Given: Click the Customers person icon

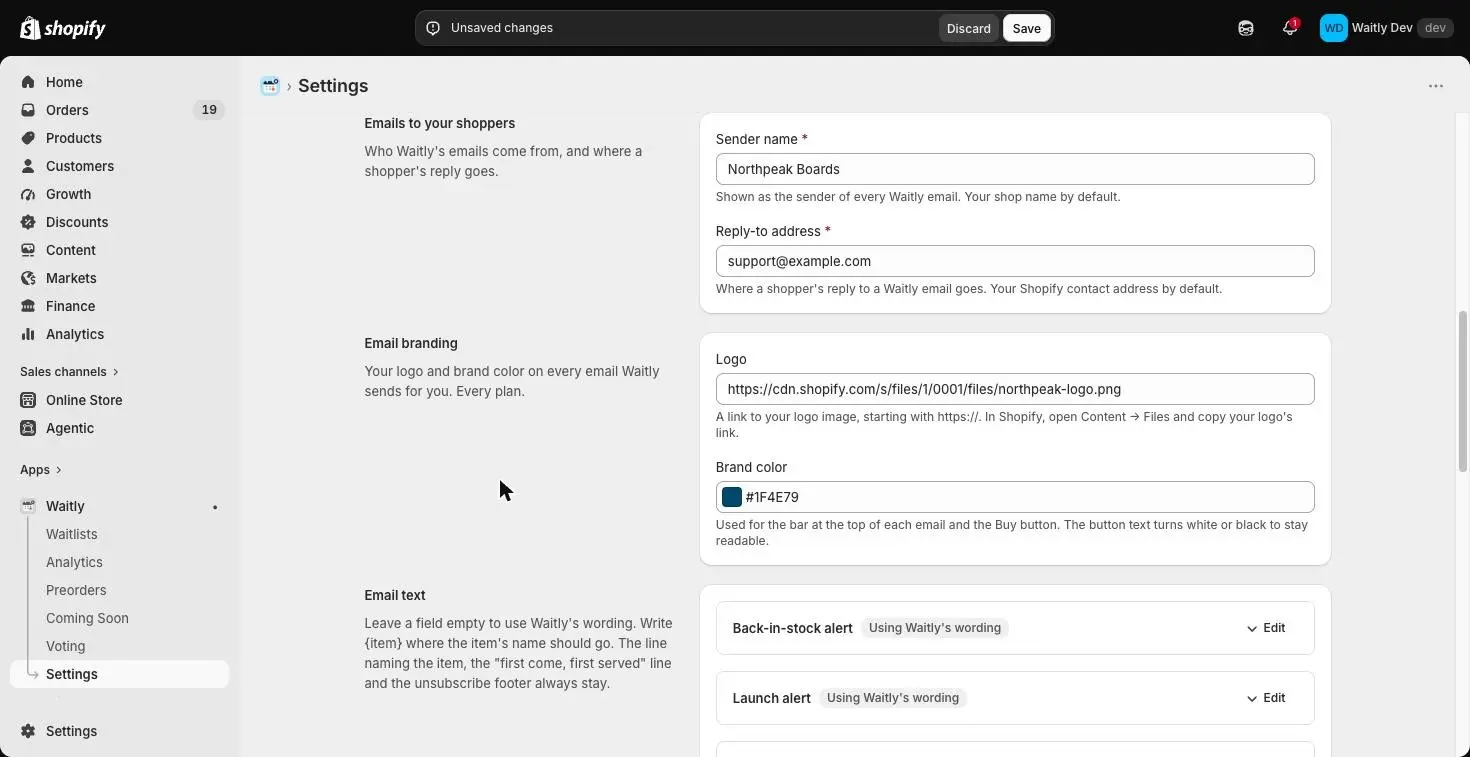Looking at the screenshot, I should pyautogui.click(x=28, y=166).
